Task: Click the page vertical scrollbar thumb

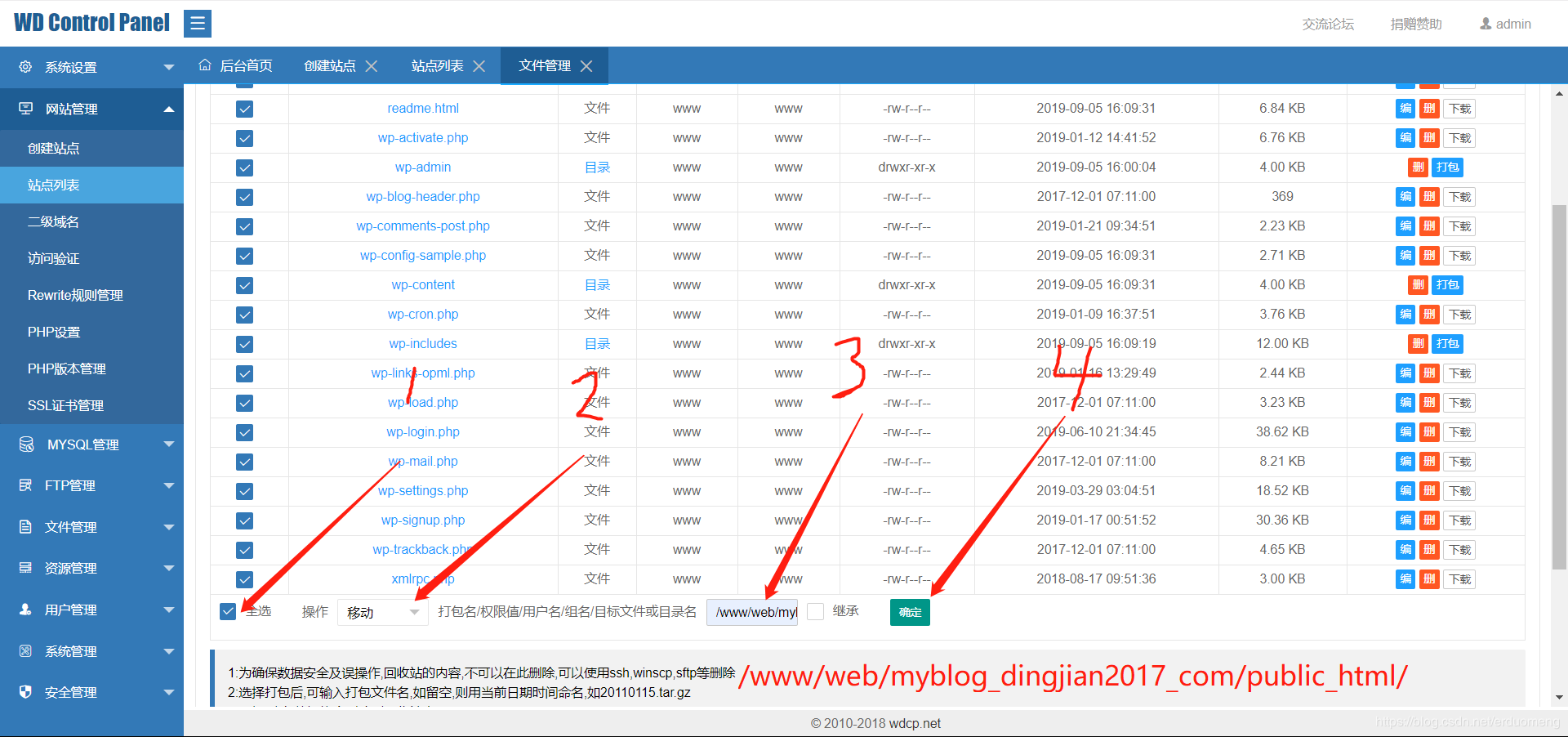Action: coord(1559,386)
